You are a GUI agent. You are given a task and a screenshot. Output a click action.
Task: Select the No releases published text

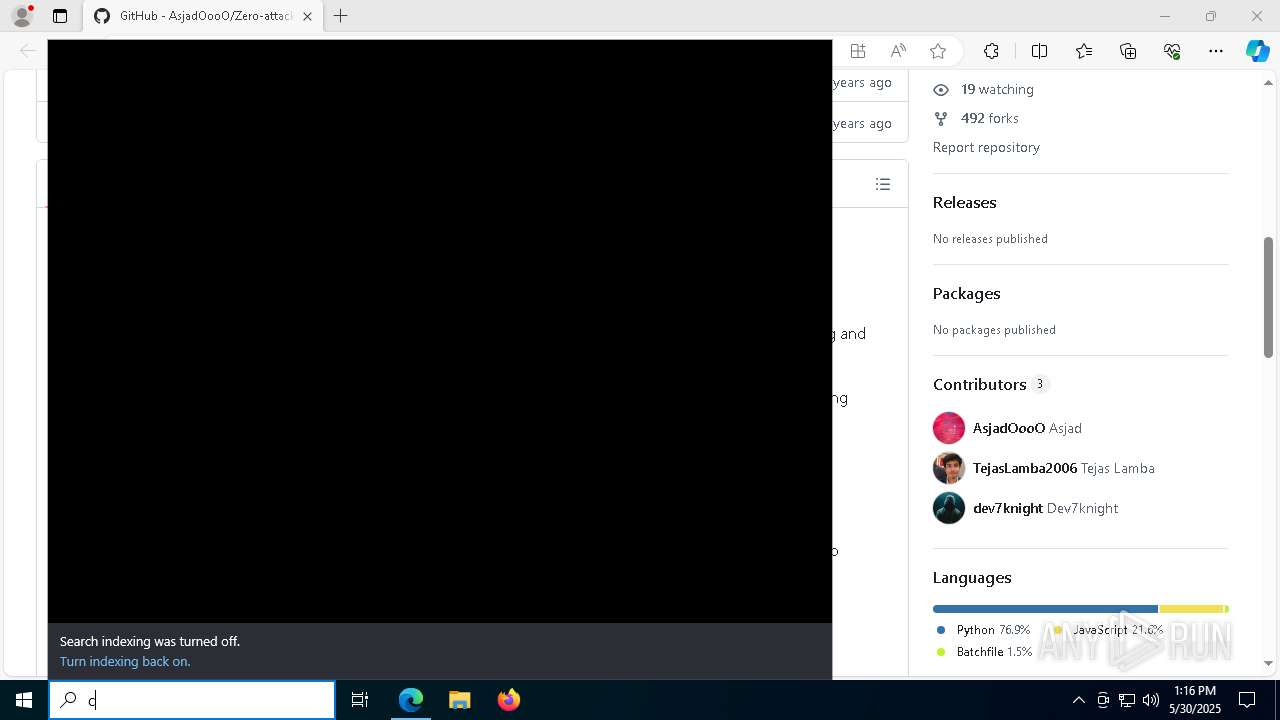pos(990,239)
